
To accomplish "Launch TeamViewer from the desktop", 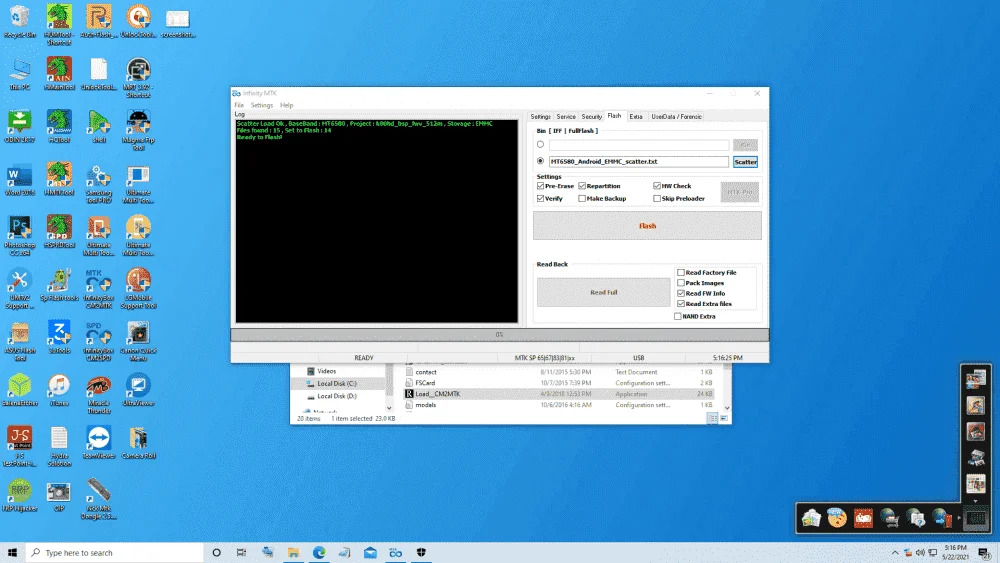I will [x=99, y=443].
